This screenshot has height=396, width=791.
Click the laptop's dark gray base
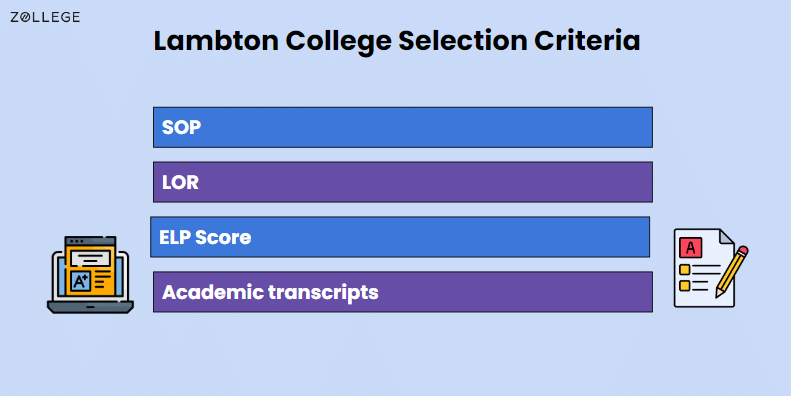point(90,307)
